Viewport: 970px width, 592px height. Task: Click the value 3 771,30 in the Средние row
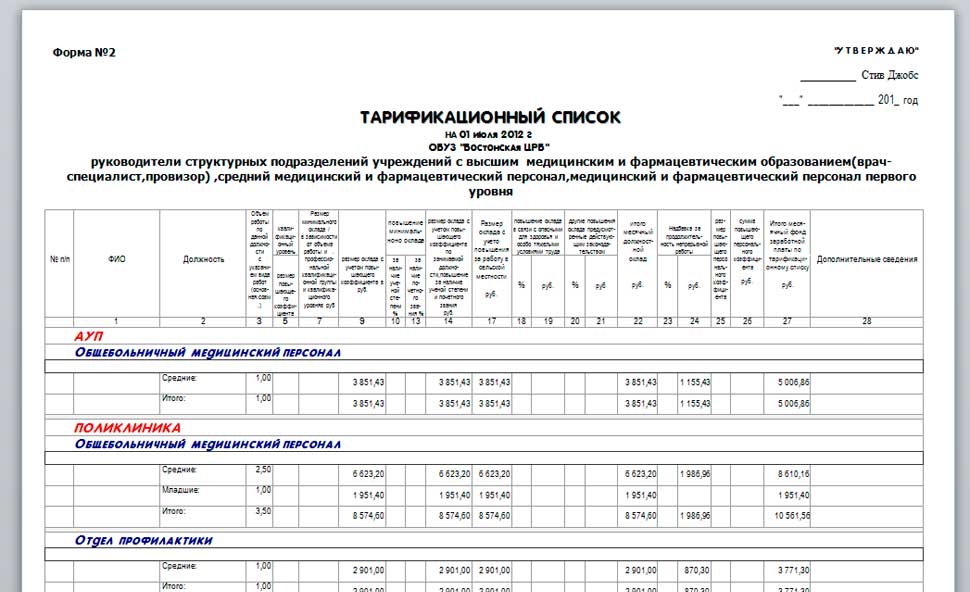pos(794,570)
